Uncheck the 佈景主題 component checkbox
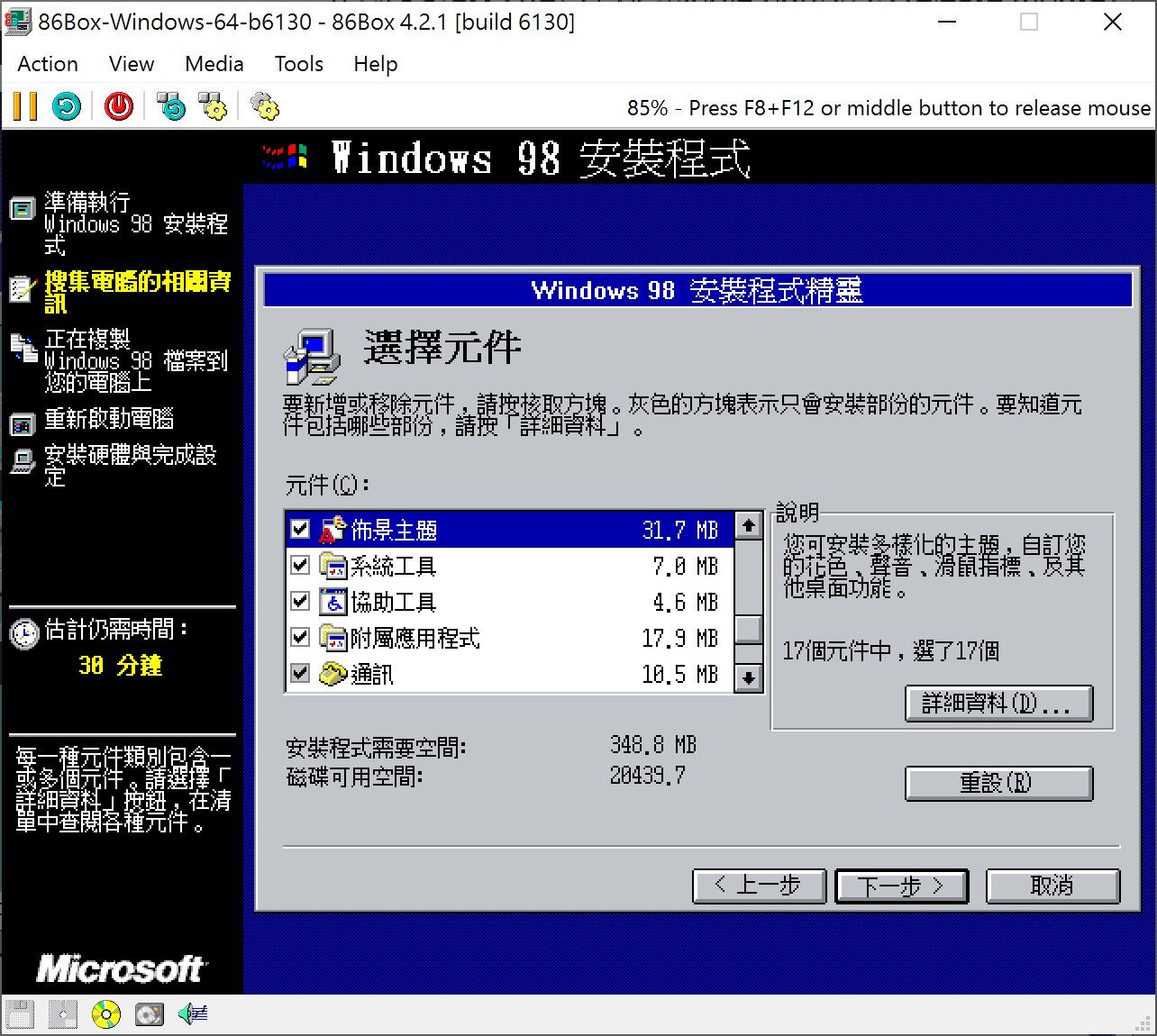1157x1036 pixels. tap(300, 530)
